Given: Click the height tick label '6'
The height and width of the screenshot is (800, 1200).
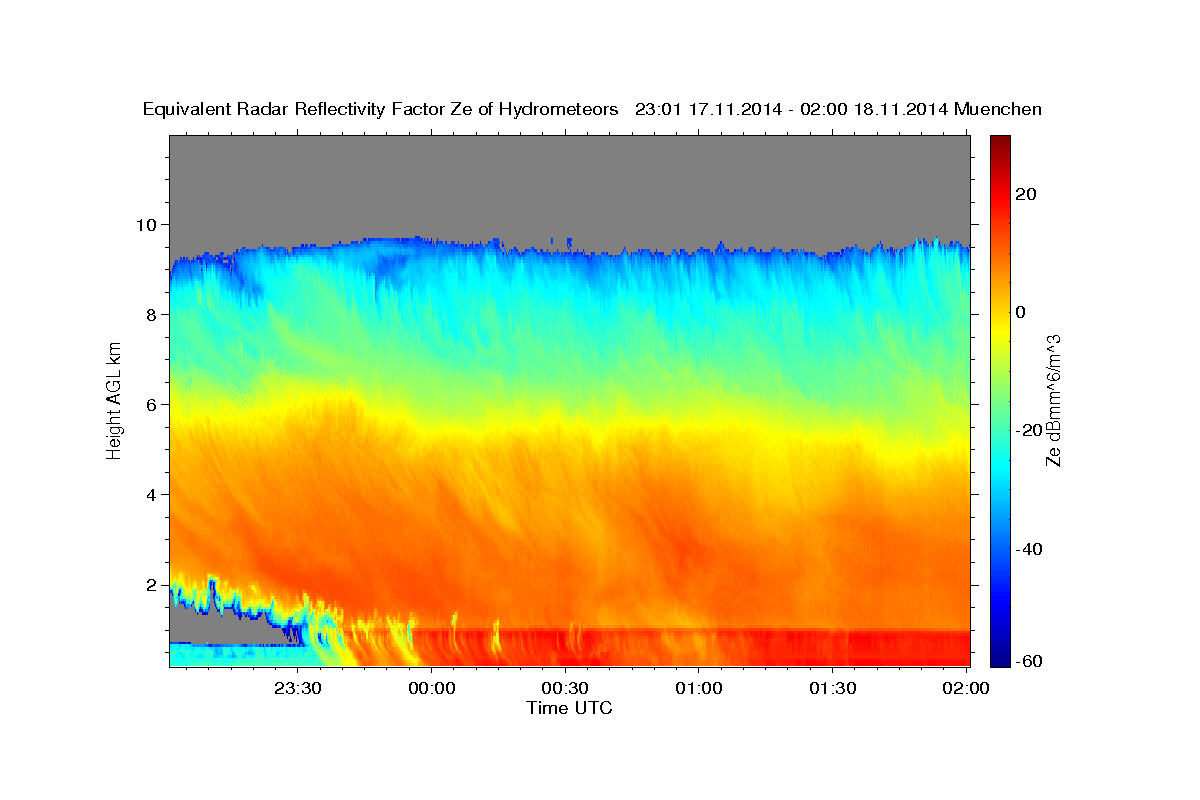Looking at the screenshot, I should (x=153, y=404).
